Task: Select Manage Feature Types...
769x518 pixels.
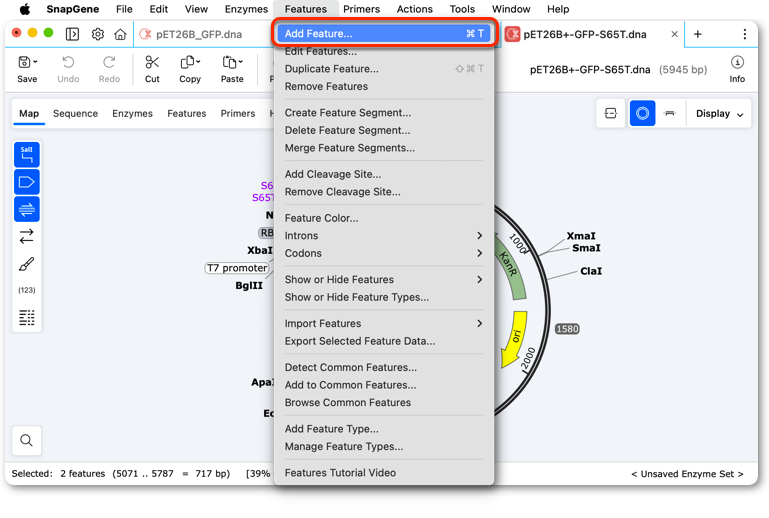Action: tap(384, 446)
